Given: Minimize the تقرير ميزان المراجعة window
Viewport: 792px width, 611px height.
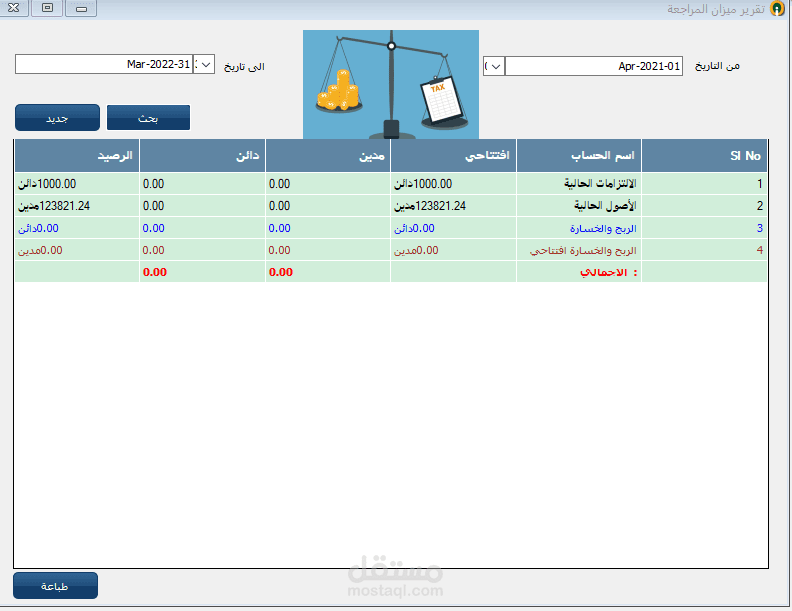Looking at the screenshot, I should tap(81, 8).
